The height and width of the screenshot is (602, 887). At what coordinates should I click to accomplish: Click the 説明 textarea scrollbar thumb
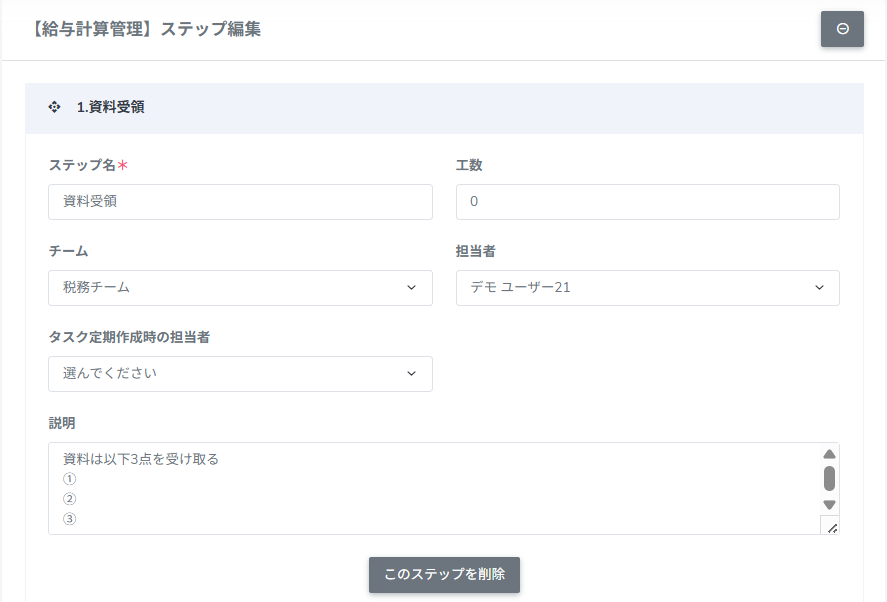(x=829, y=478)
